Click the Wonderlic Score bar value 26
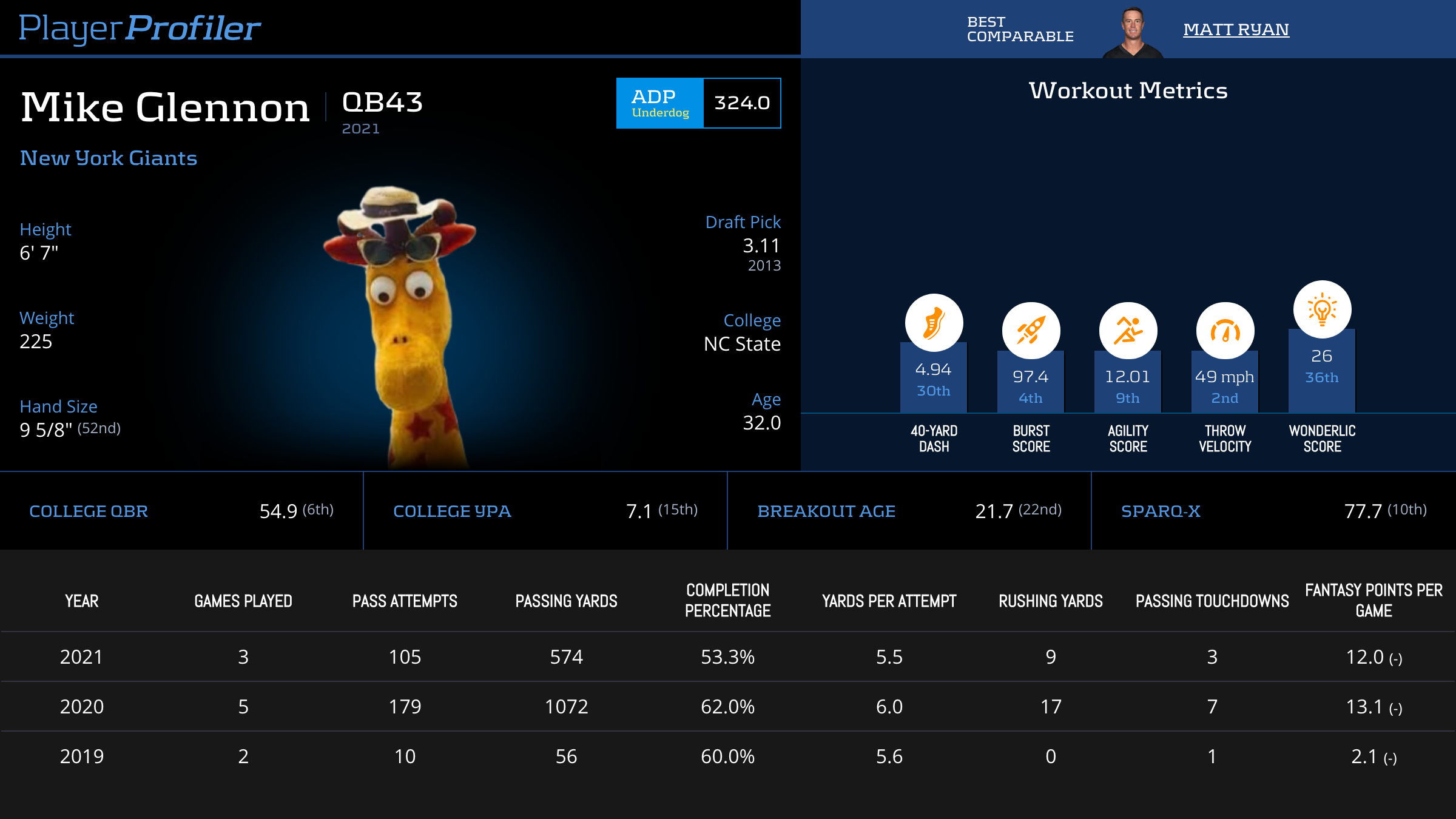 click(x=1321, y=356)
